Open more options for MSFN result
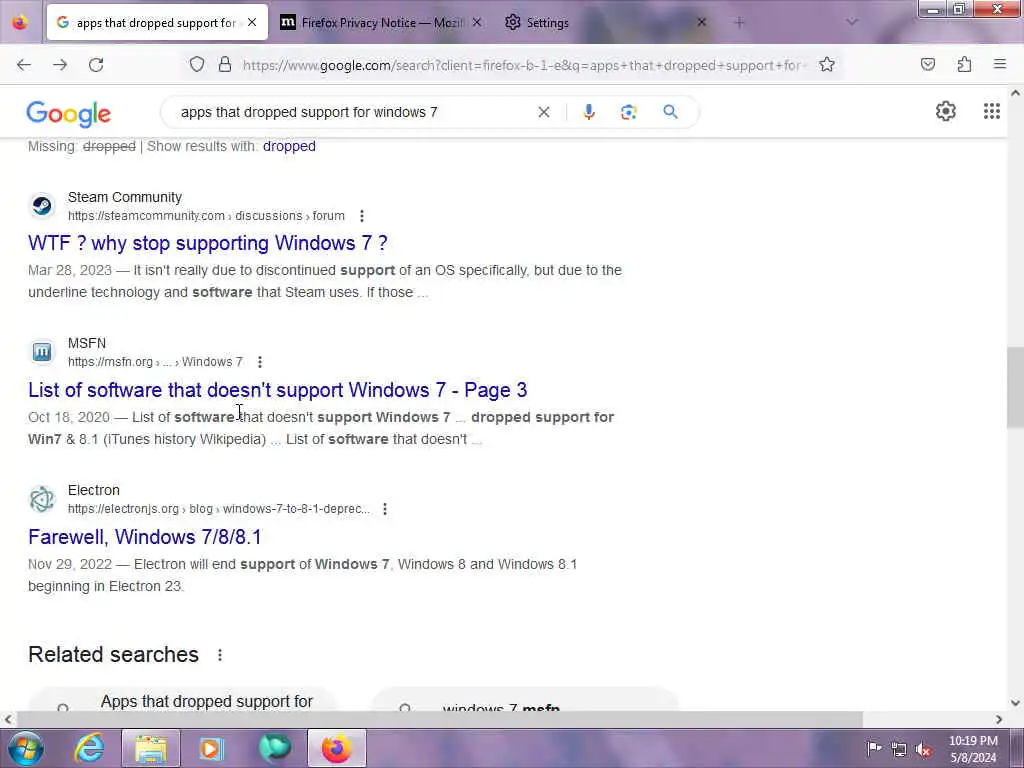This screenshot has width=1024, height=768. point(260,362)
